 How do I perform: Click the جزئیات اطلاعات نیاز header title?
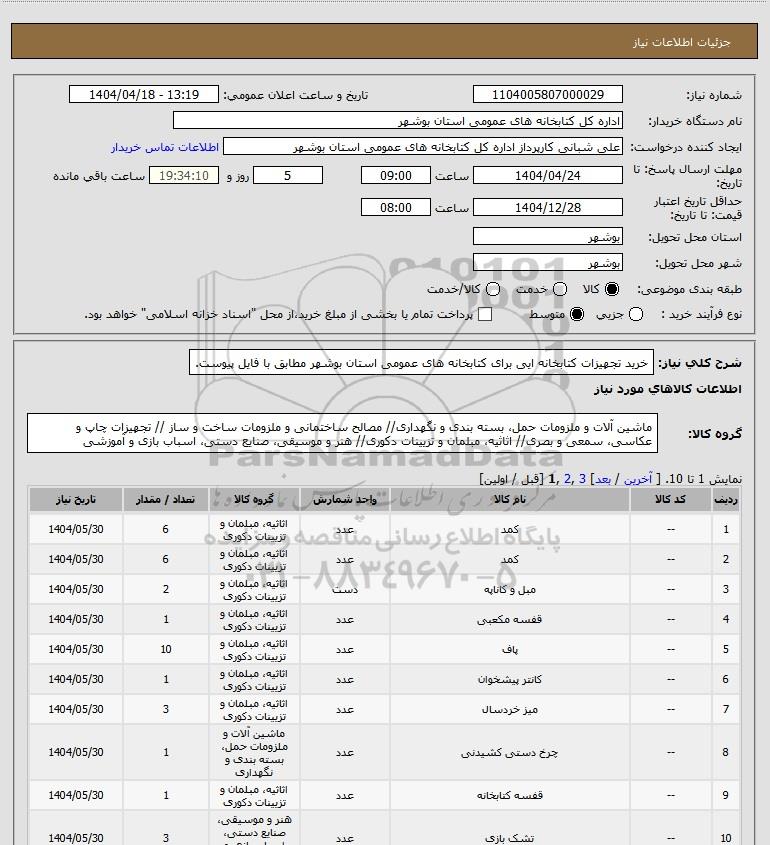pos(682,42)
